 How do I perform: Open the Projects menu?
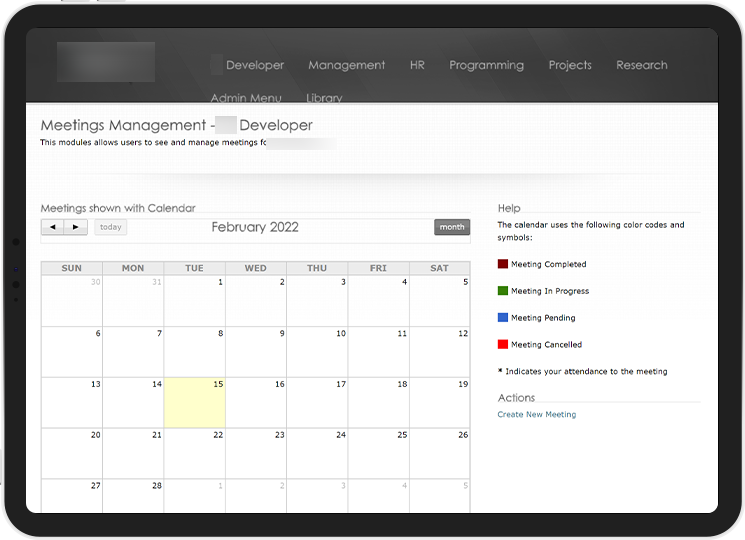pyautogui.click(x=570, y=65)
